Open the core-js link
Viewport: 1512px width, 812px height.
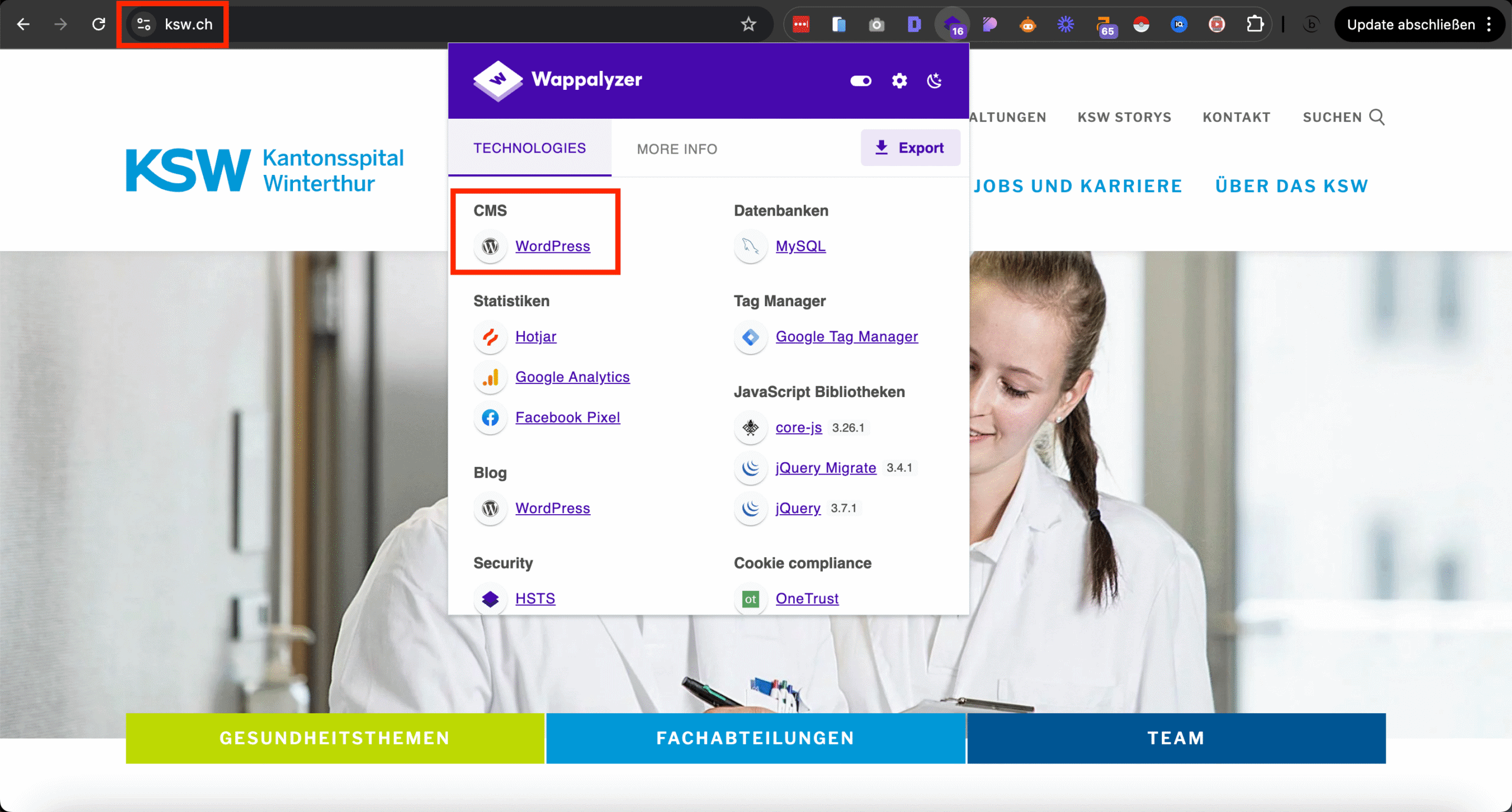tap(799, 427)
